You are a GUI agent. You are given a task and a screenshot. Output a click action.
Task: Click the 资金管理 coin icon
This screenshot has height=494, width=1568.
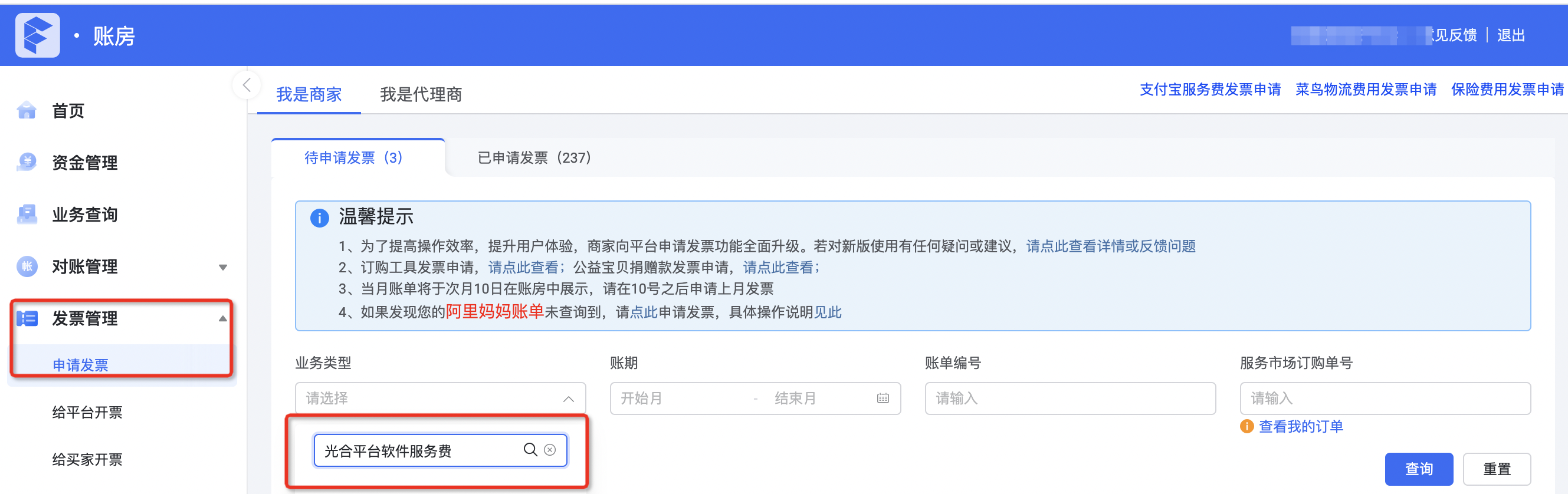27,162
